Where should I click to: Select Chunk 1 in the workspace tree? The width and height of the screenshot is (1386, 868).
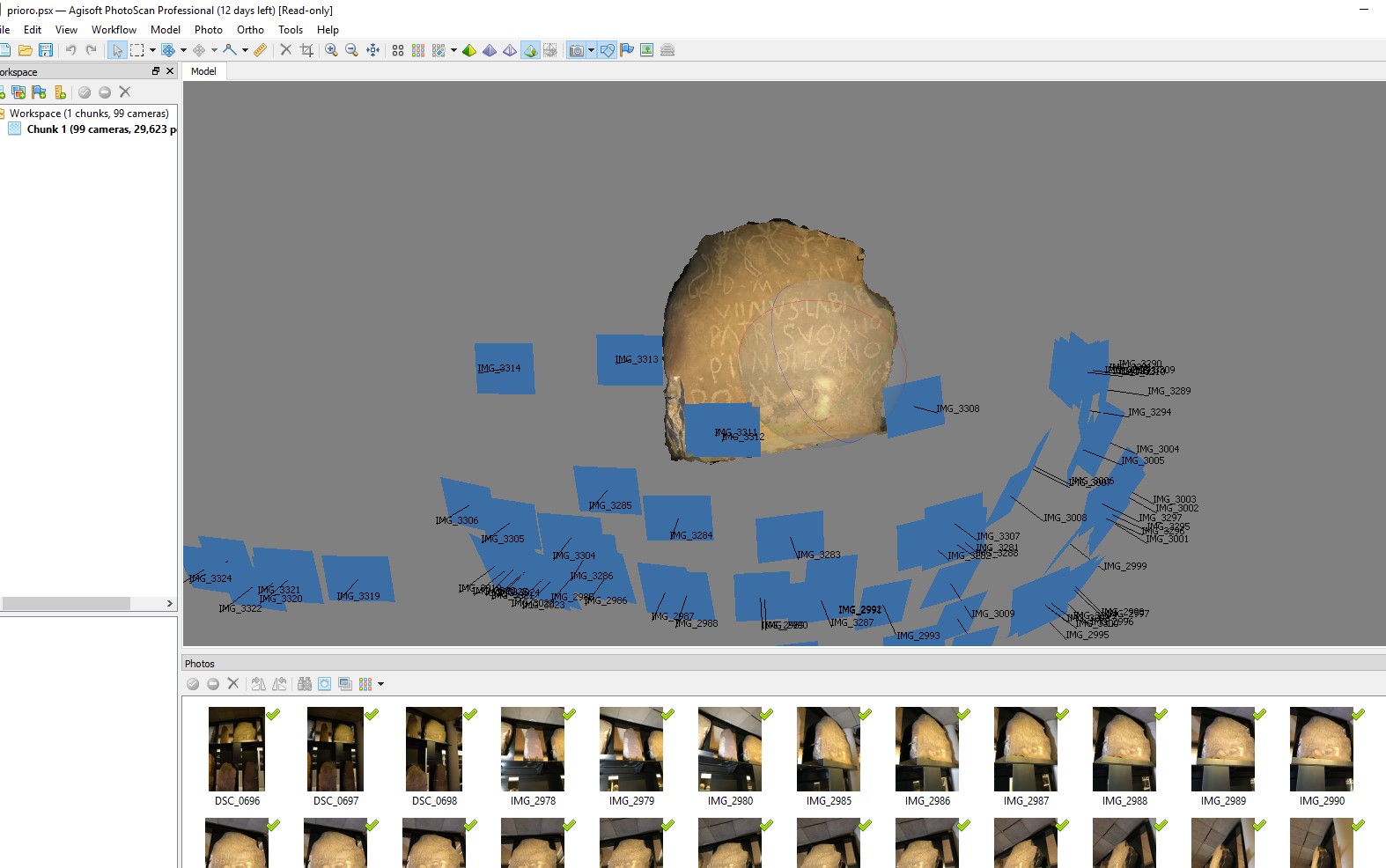click(x=96, y=129)
